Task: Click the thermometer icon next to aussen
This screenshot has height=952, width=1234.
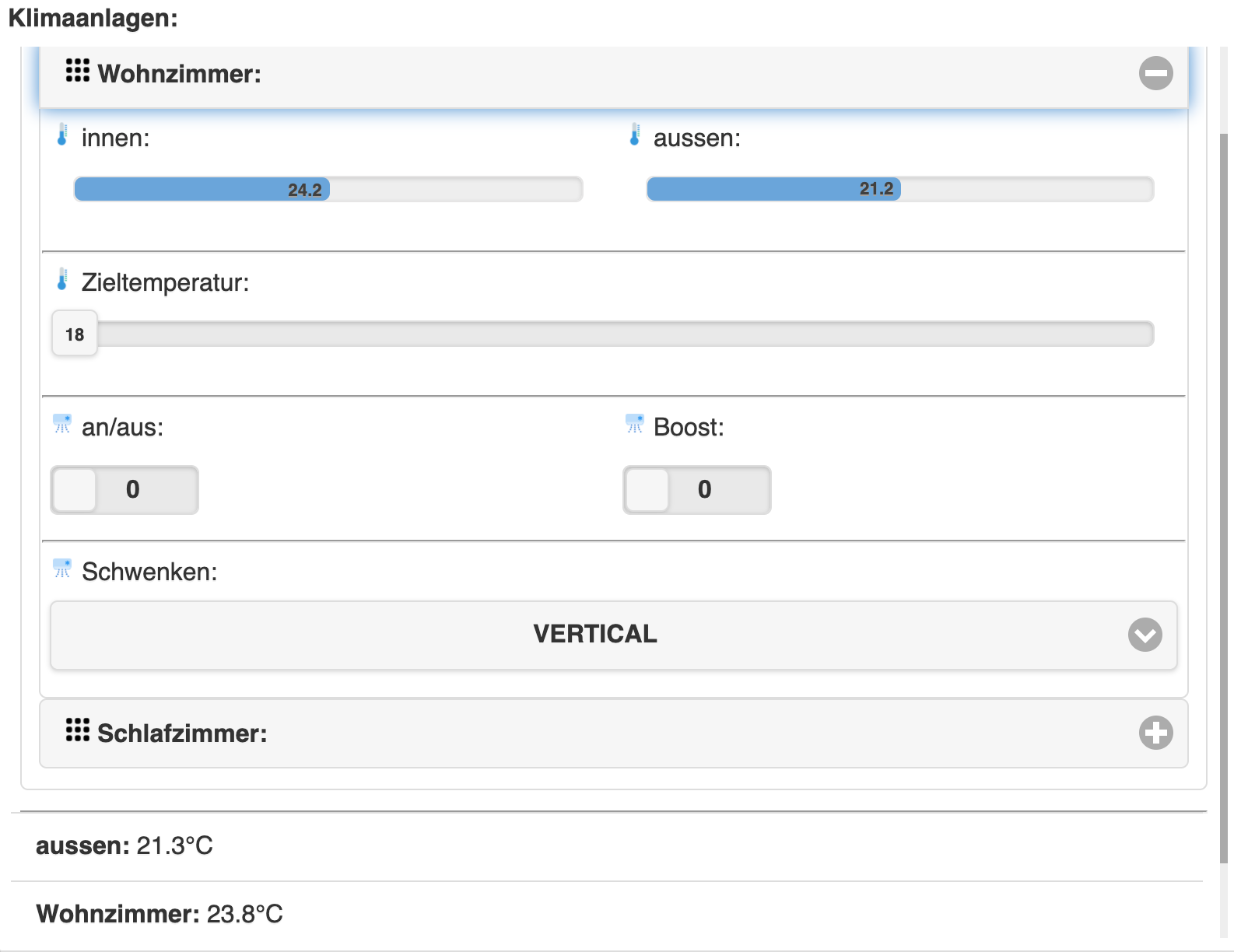Action: point(635,135)
